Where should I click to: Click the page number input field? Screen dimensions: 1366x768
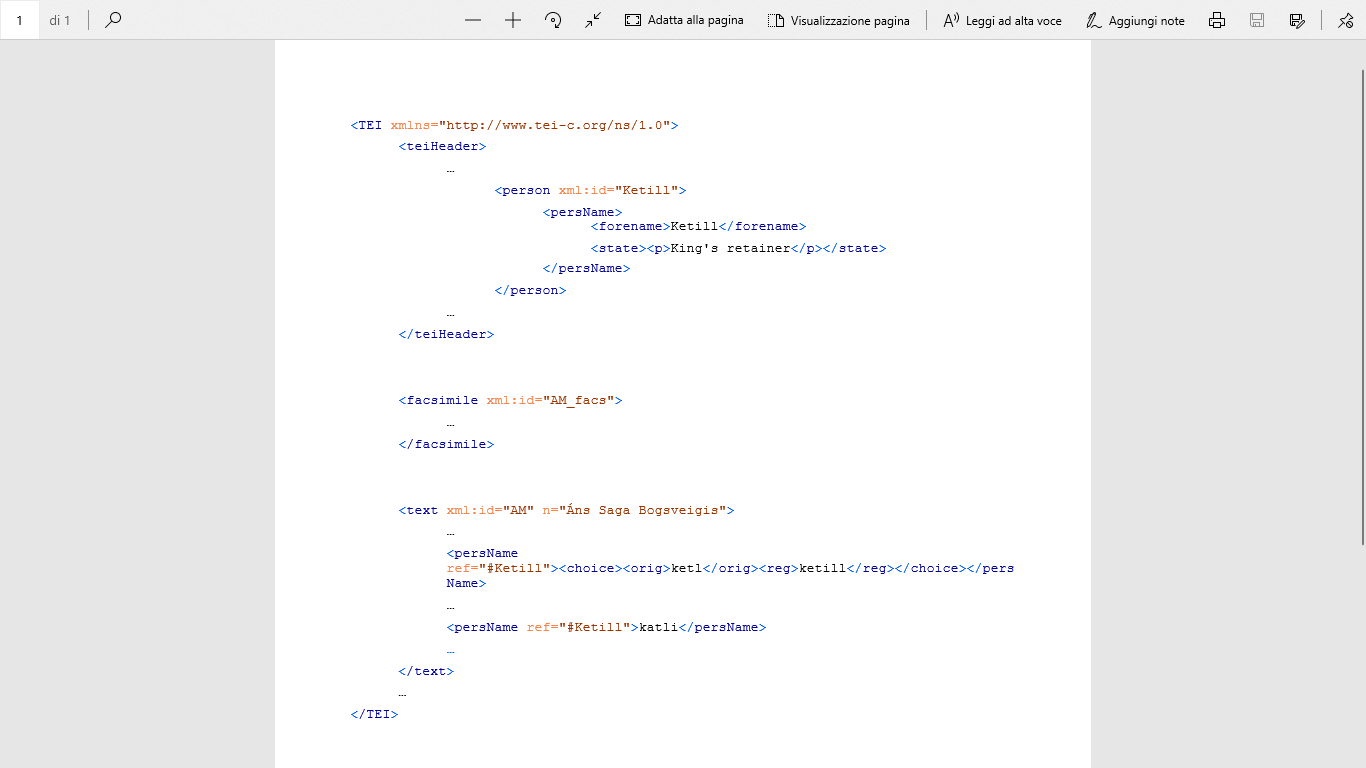click(20, 20)
